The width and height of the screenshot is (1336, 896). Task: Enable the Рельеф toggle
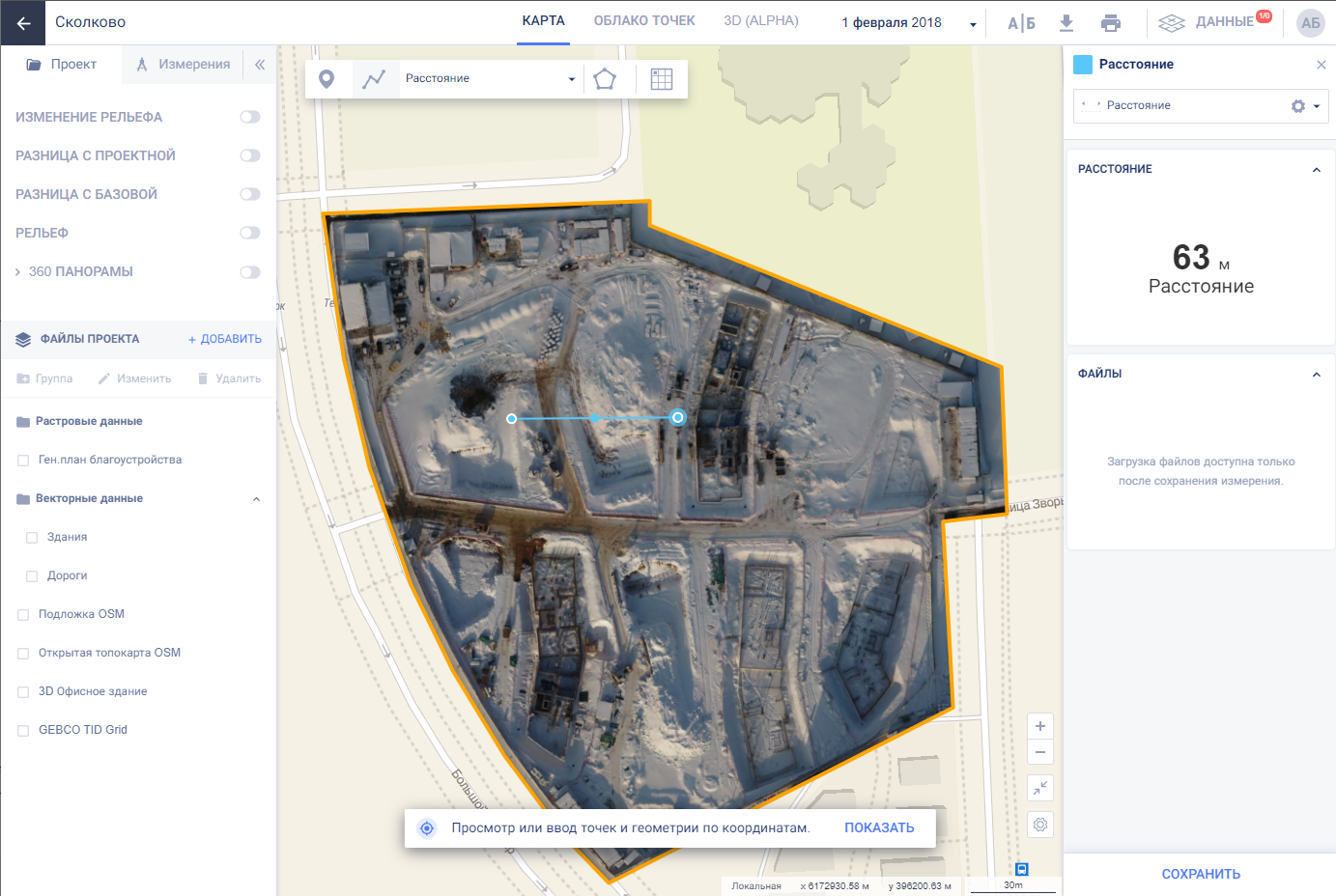click(x=250, y=233)
